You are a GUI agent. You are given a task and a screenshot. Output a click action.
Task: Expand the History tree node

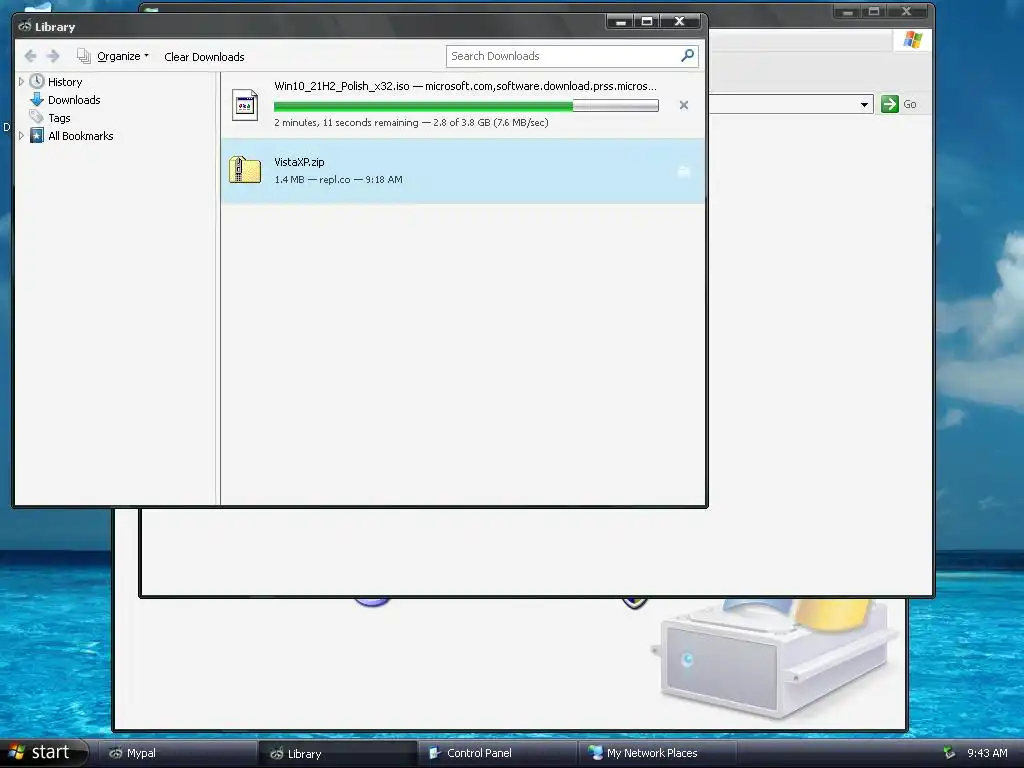(x=21, y=82)
